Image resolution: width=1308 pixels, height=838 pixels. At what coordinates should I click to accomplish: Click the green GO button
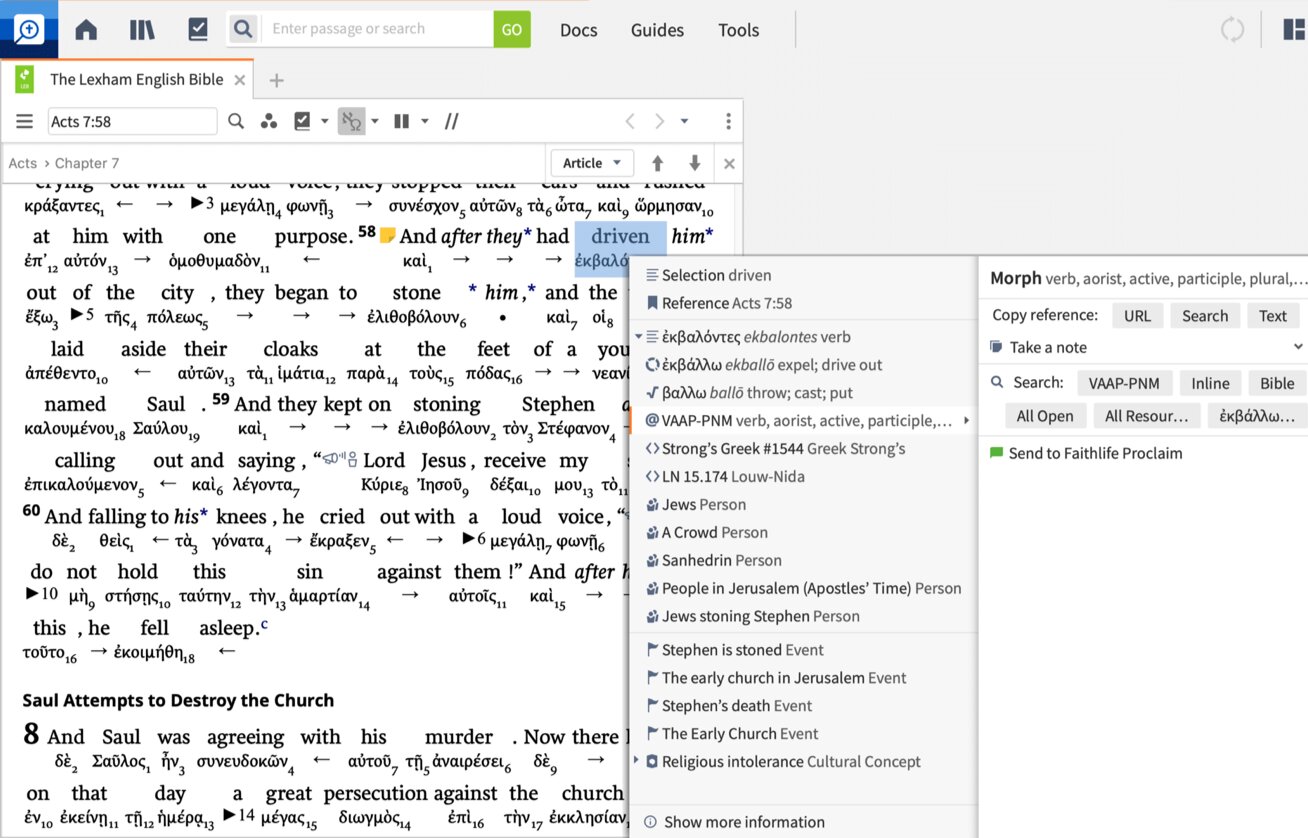coord(511,30)
